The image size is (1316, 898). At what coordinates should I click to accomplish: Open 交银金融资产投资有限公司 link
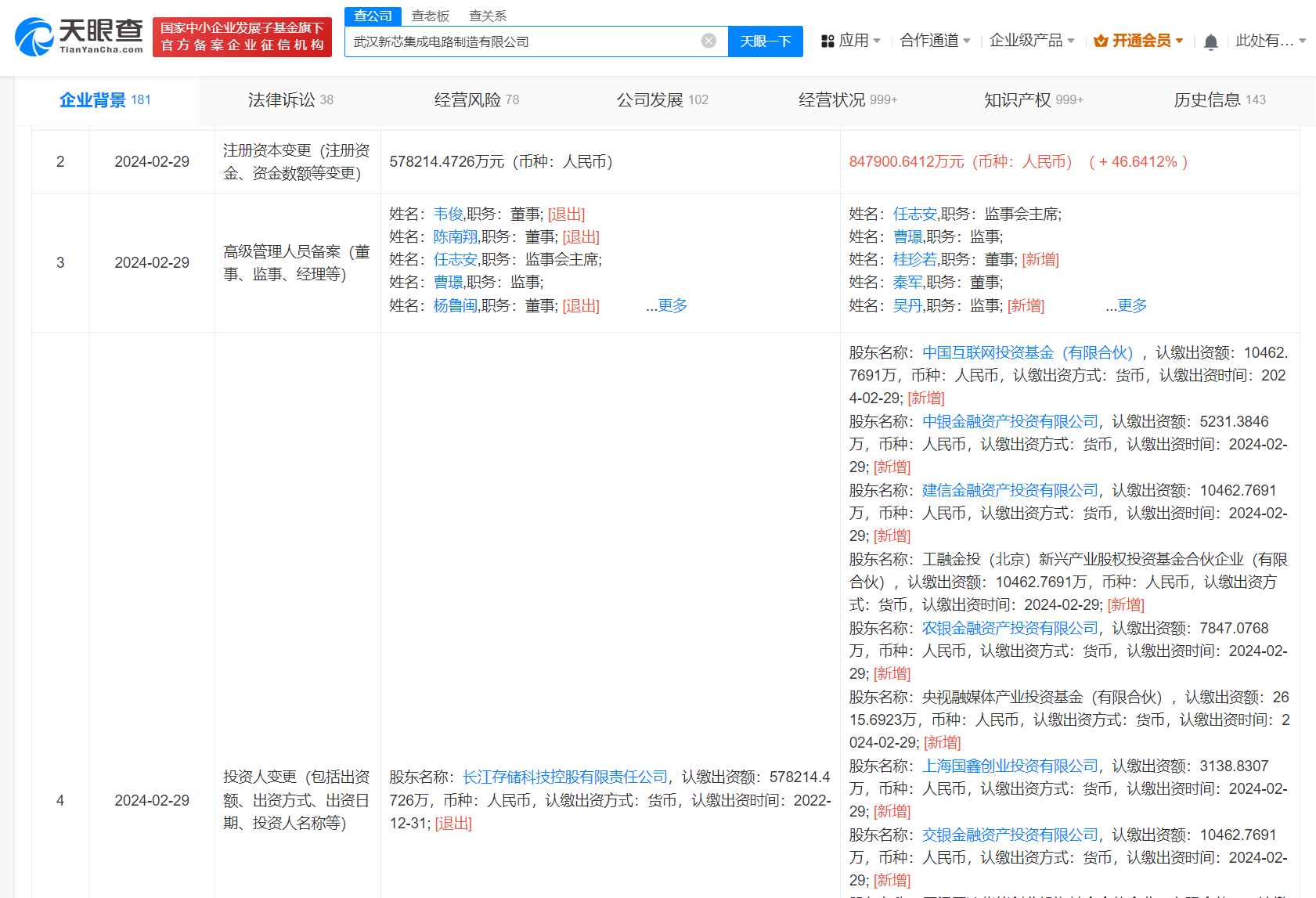point(1010,835)
